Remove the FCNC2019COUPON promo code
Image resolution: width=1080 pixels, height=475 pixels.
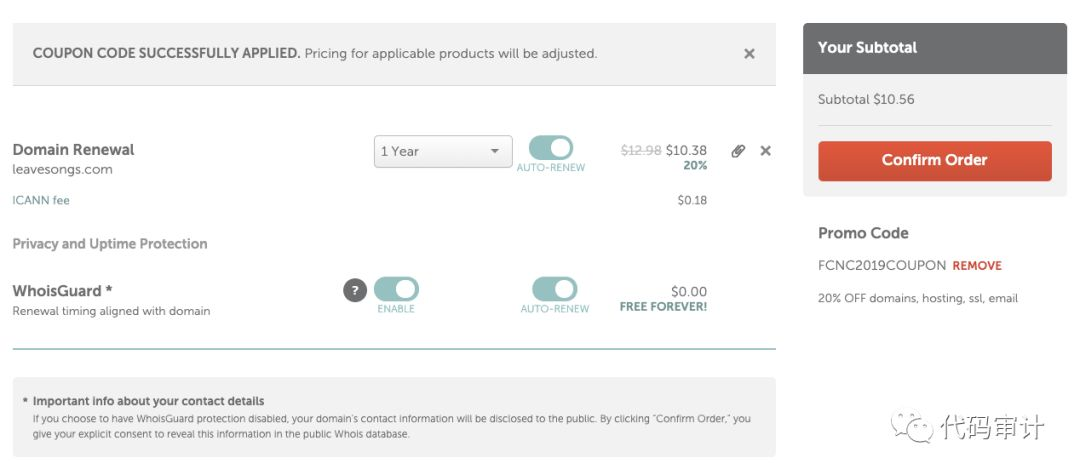[x=977, y=266]
